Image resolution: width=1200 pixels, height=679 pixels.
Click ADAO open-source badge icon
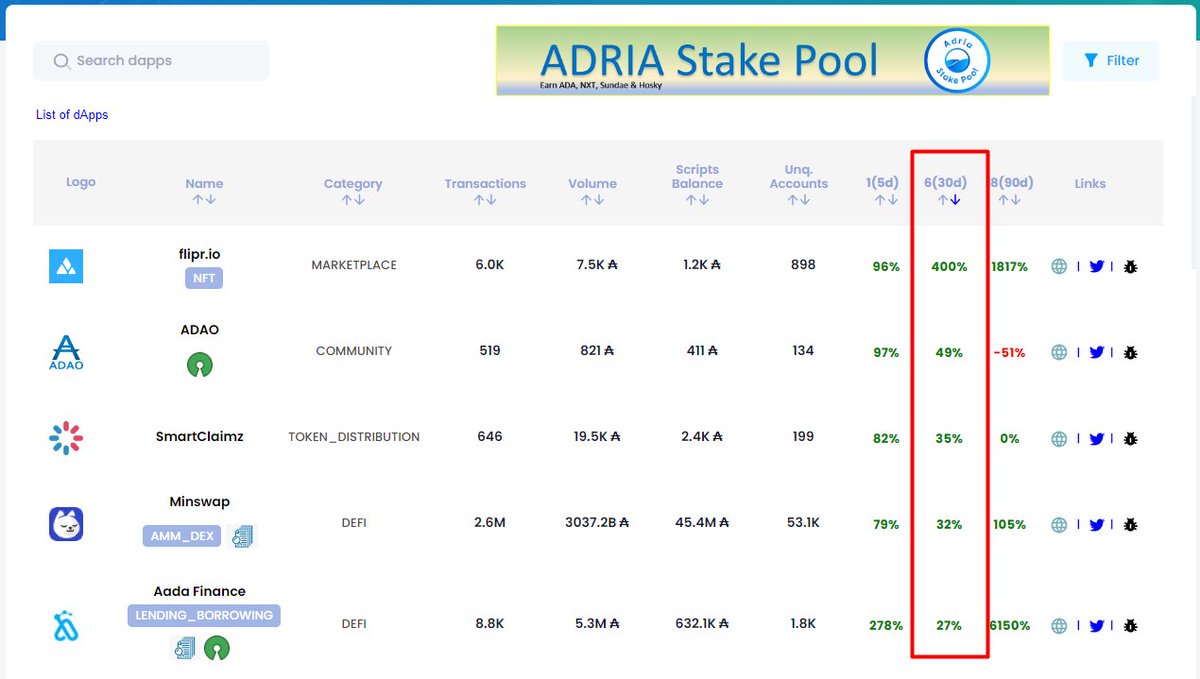pos(200,364)
